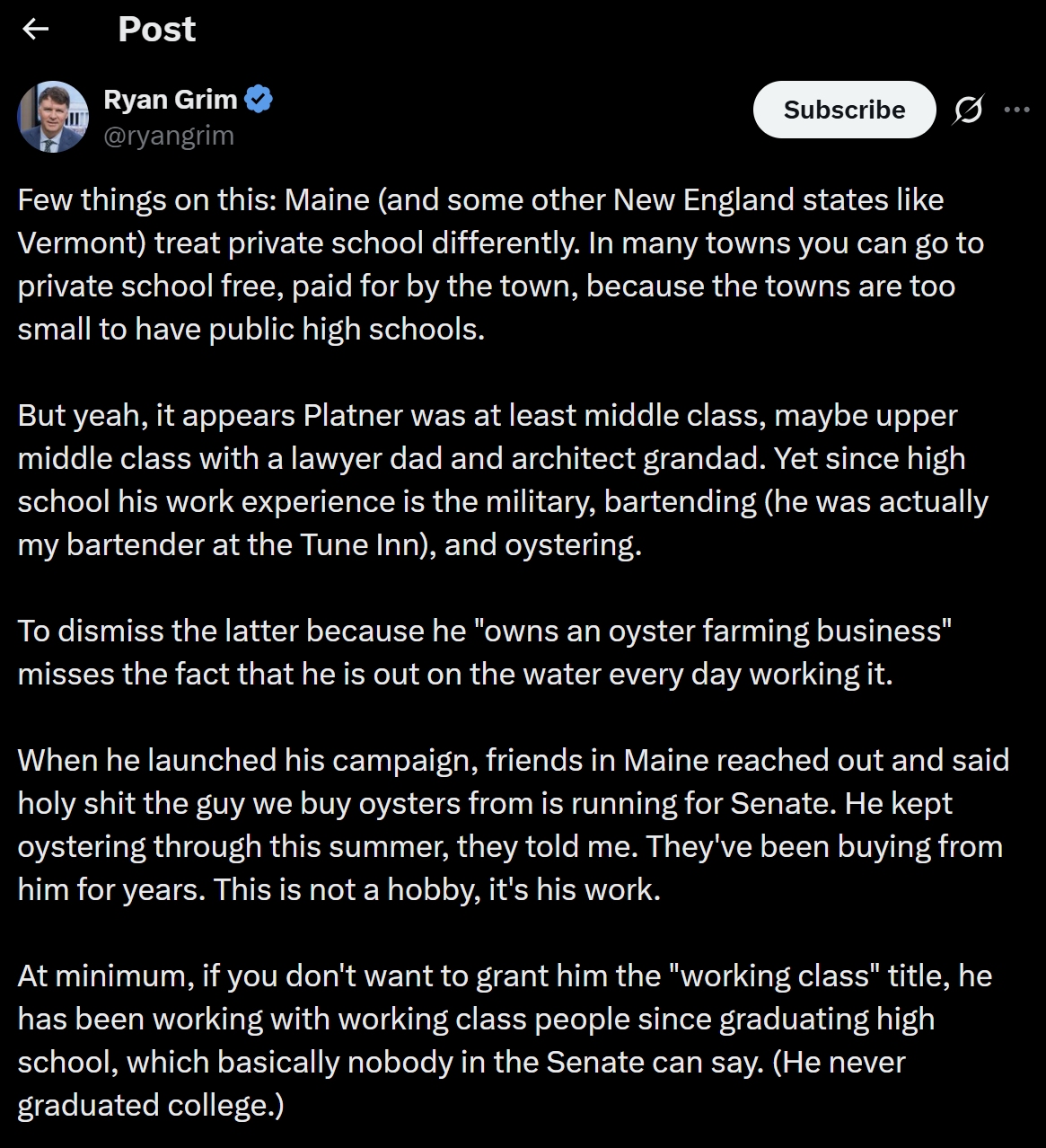Screen dimensions: 1046x1148
Task: Open the three-dot more options menu
Action: 1016,110
